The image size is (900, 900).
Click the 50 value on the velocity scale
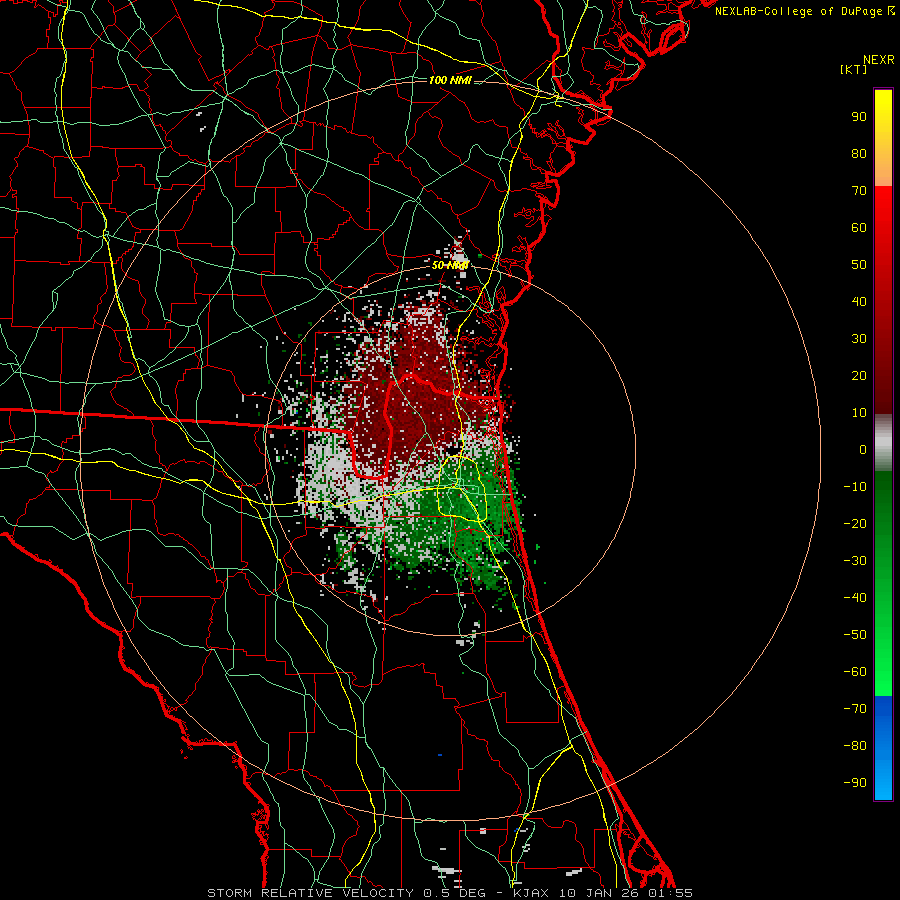click(859, 265)
